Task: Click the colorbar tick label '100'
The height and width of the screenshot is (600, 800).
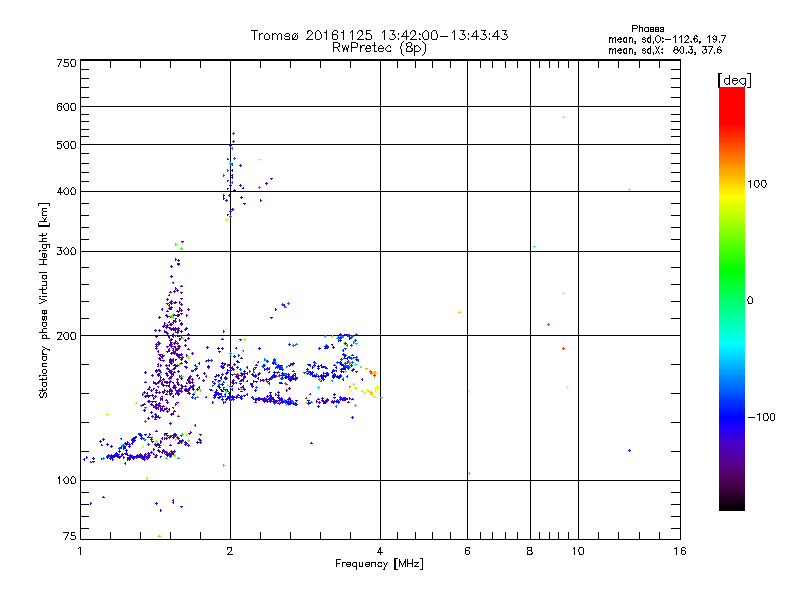Action: coord(757,184)
